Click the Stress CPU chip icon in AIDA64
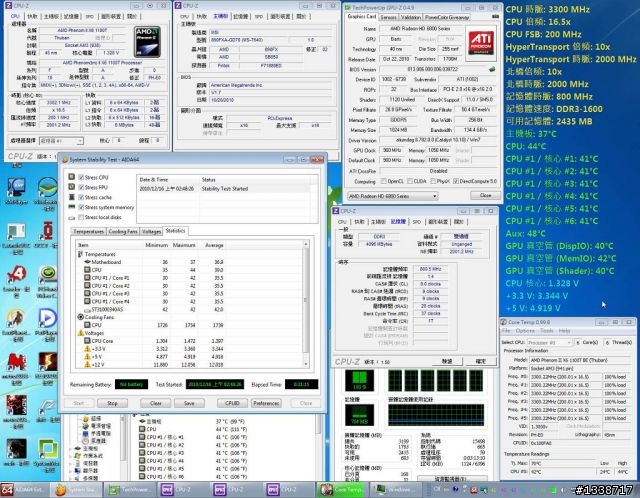Screen dimensions: 640x498 coord(71,177)
